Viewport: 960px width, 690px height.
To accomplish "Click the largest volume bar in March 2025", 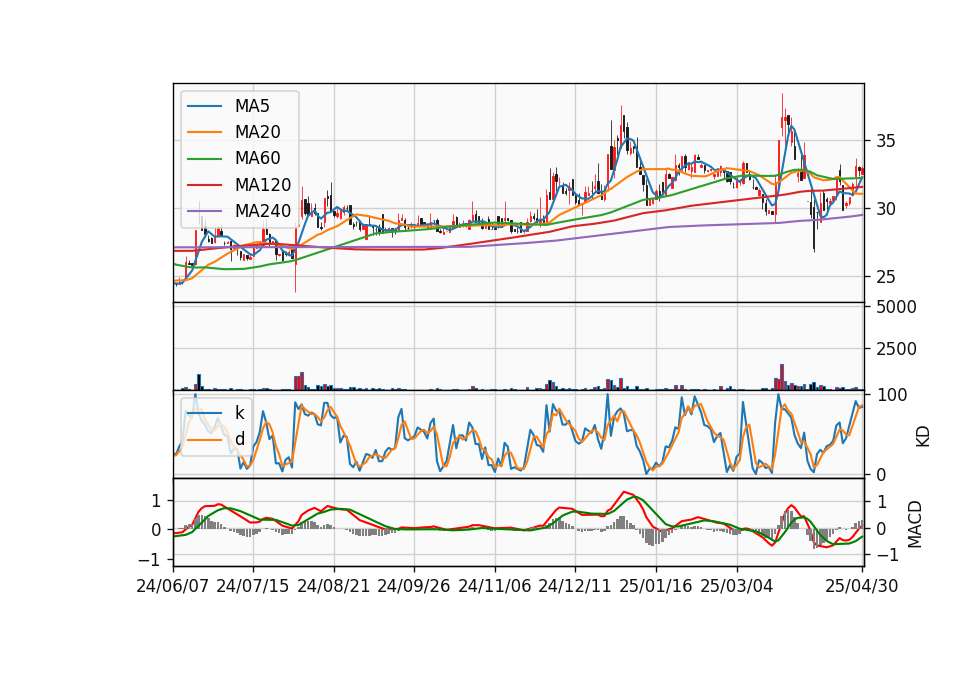I will (782, 377).
